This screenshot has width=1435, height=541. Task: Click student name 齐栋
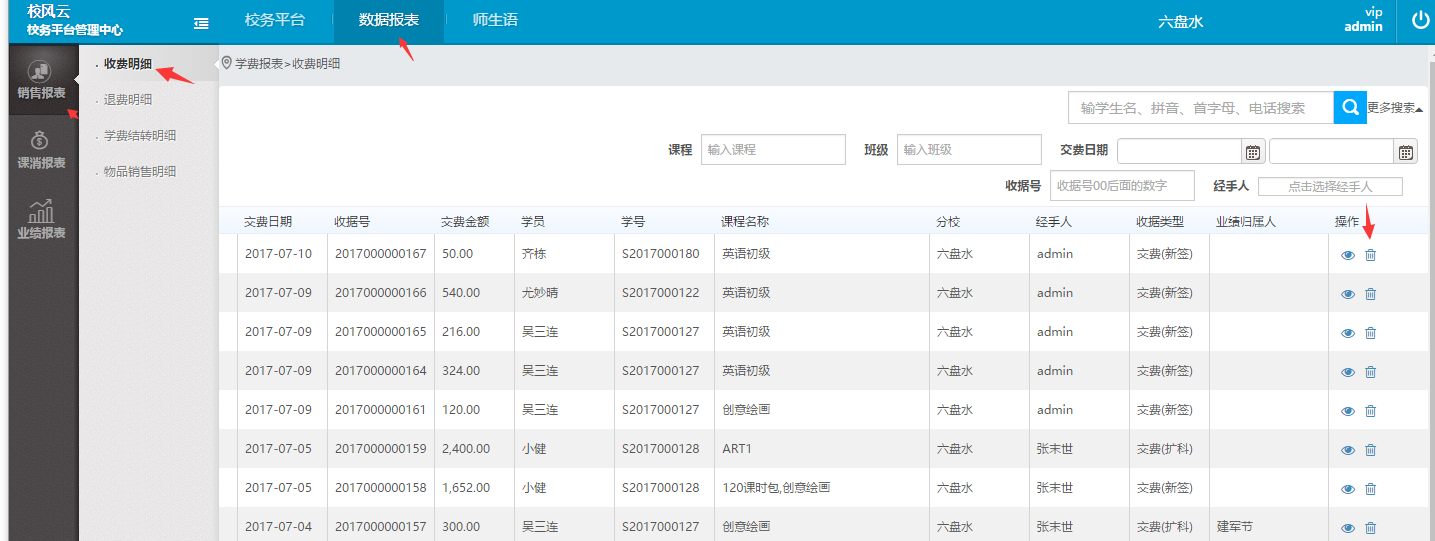tap(534, 254)
